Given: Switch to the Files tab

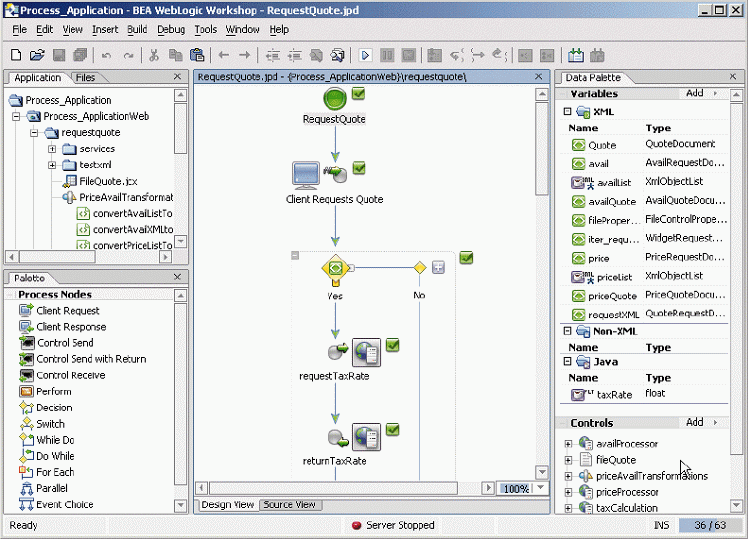Looking at the screenshot, I should (x=85, y=77).
